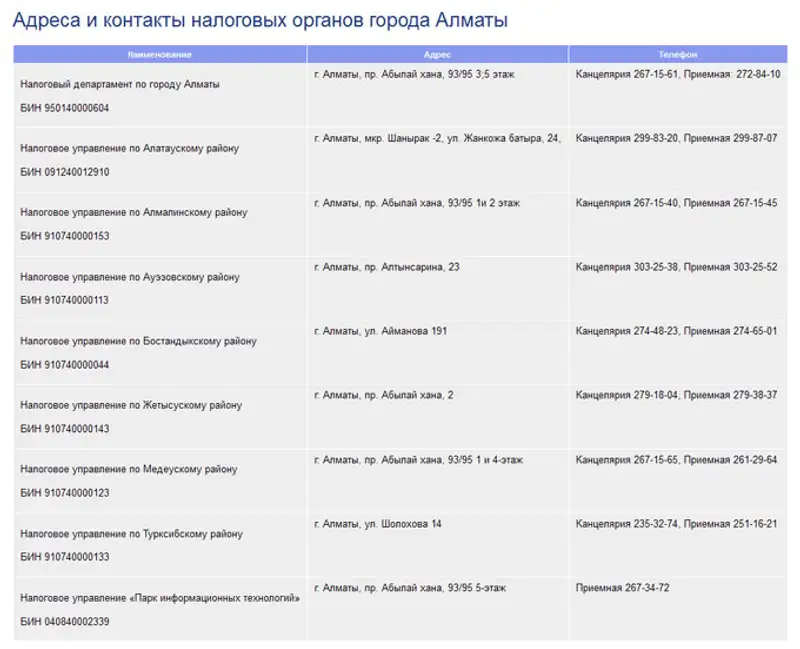800x649 pixels.
Task: Select the Алатаускому району tax office name
Action: point(130,148)
